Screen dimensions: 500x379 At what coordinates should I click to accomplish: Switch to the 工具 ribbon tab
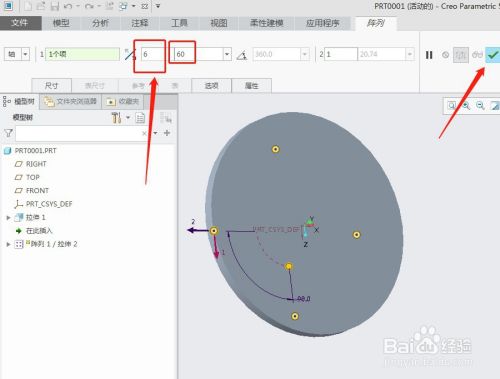[x=179, y=23]
